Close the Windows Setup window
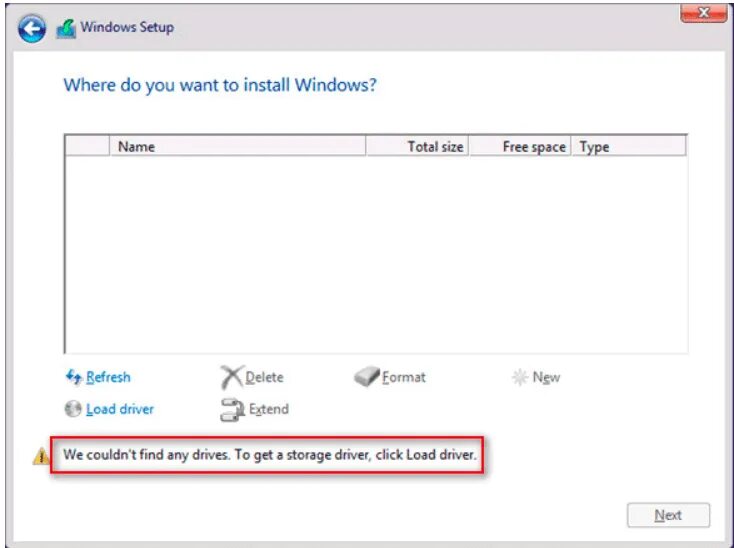The width and height of the screenshot is (734, 548). (703, 13)
